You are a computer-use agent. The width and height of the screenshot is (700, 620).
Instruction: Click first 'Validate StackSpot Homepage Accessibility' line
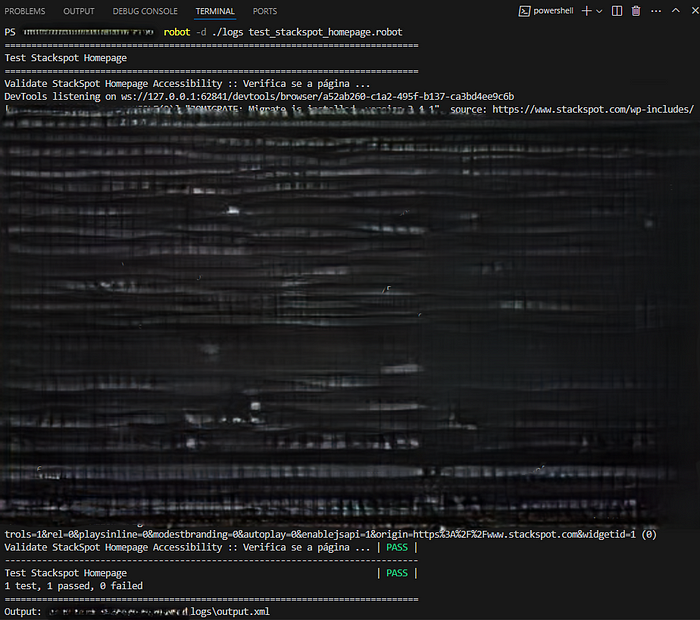click(x=187, y=83)
